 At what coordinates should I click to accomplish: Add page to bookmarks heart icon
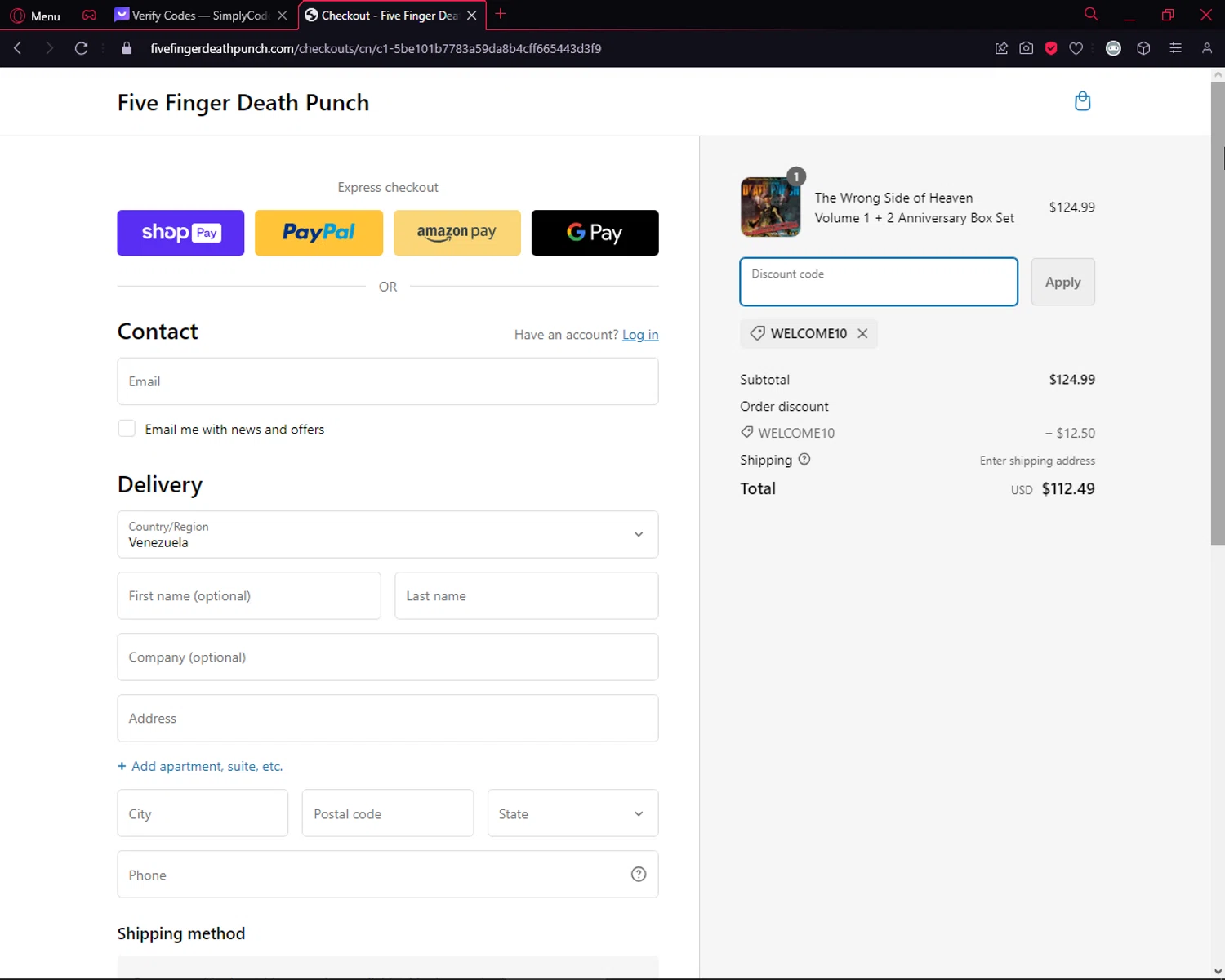tap(1076, 48)
